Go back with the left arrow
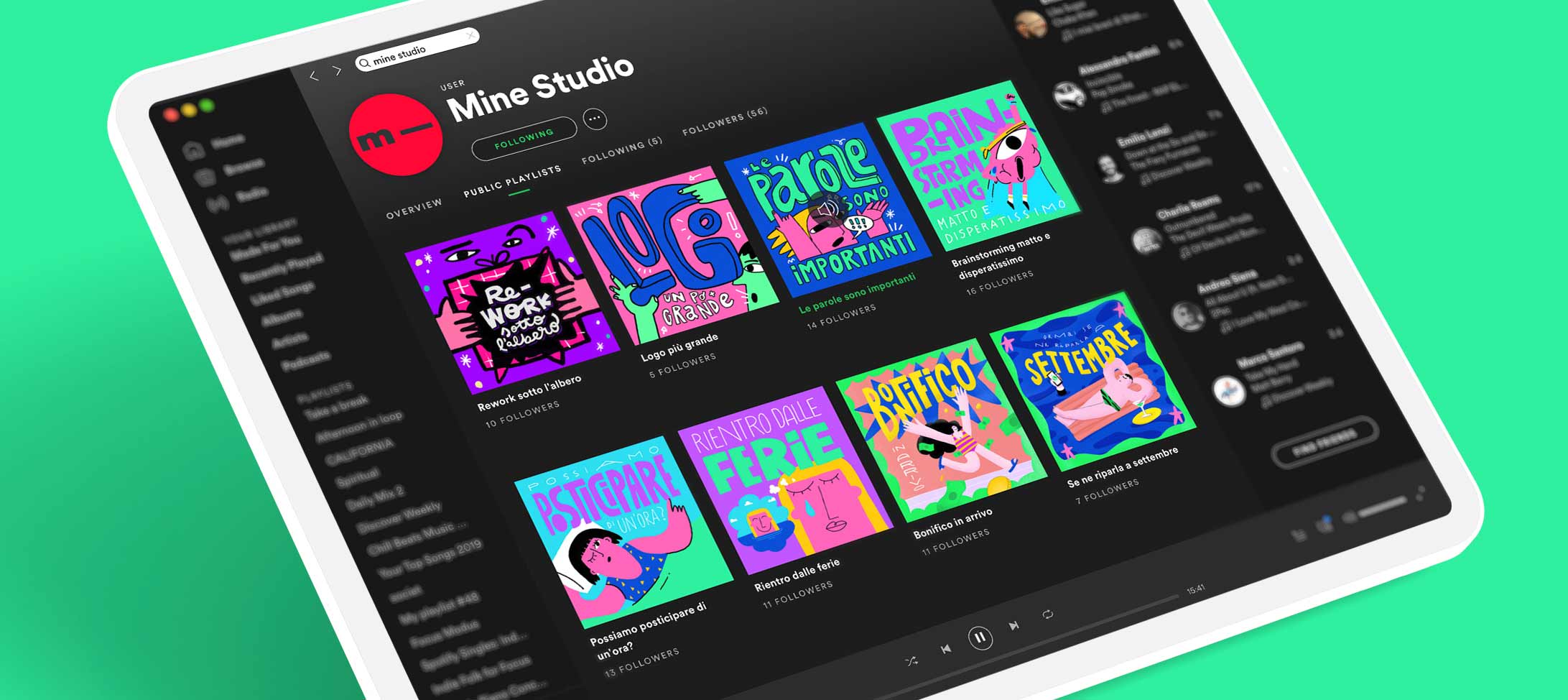The height and width of the screenshot is (700, 1568). tap(314, 75)
